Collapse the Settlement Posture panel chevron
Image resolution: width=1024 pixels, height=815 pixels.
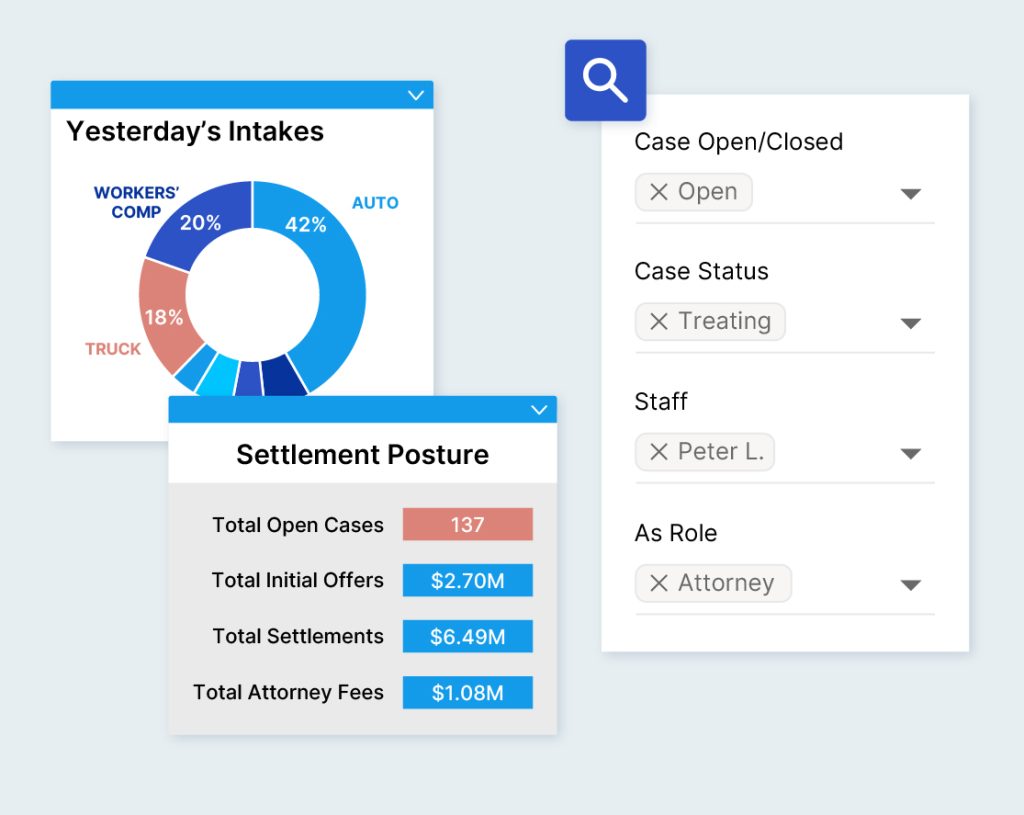539,410
